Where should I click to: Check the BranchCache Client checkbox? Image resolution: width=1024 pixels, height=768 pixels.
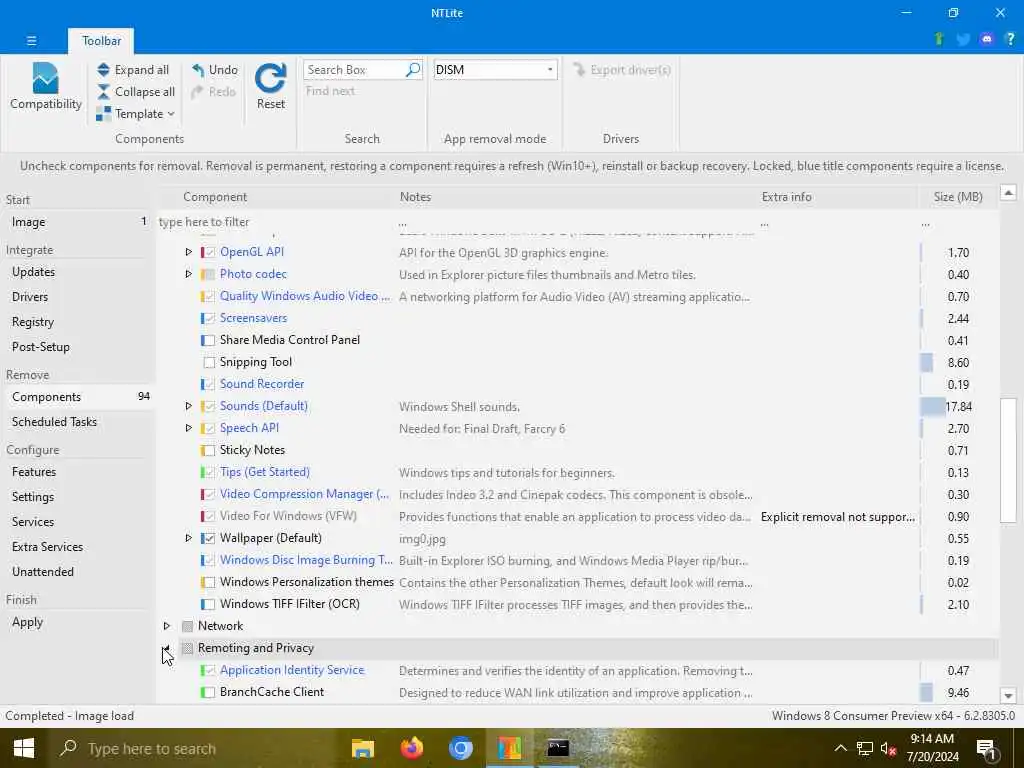(208, 692)
